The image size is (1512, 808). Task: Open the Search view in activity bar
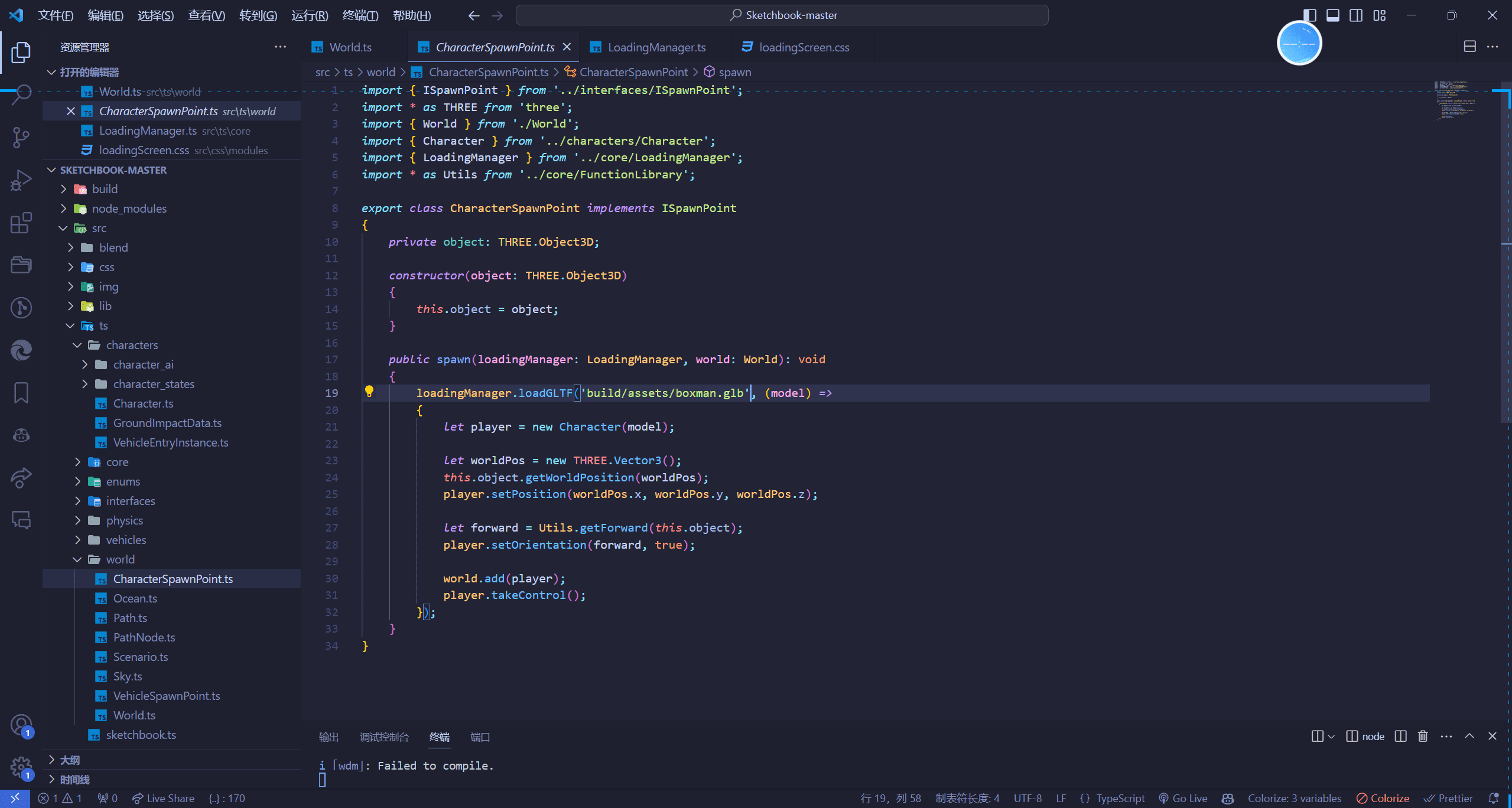coord(21,95)
